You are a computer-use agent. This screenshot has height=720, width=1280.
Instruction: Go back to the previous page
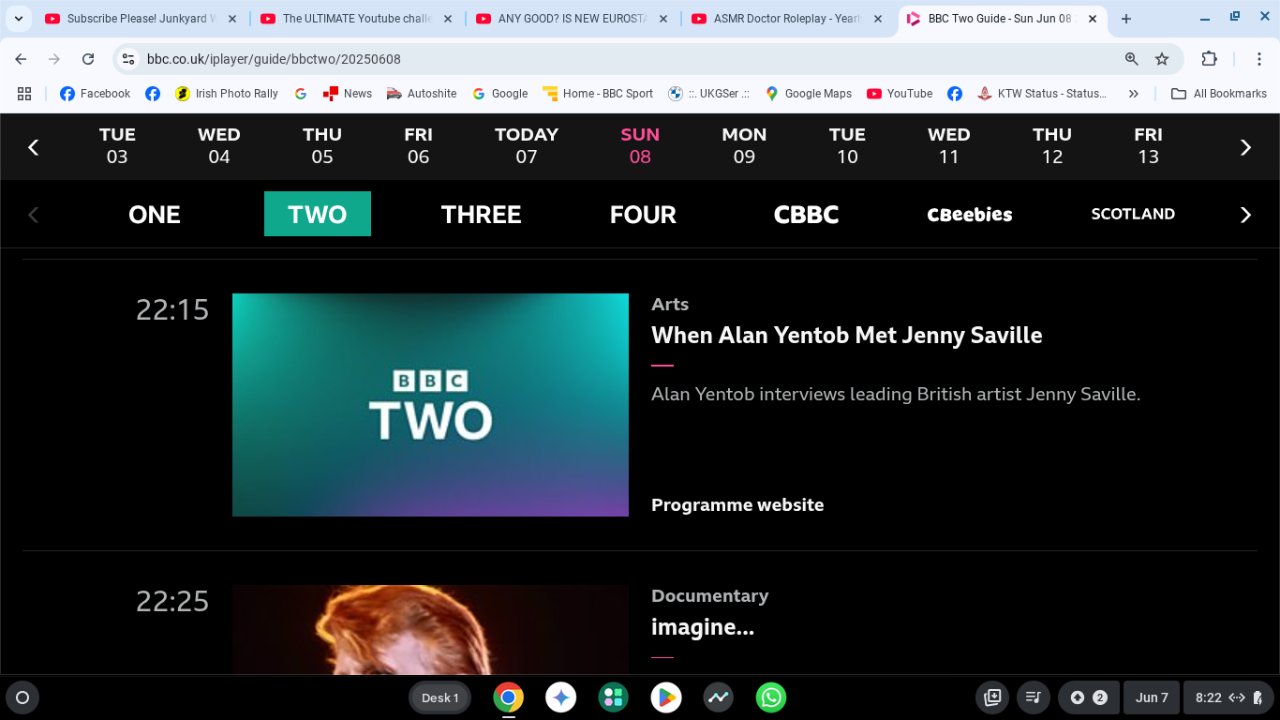pyautogui.click(x=21, y=59)
